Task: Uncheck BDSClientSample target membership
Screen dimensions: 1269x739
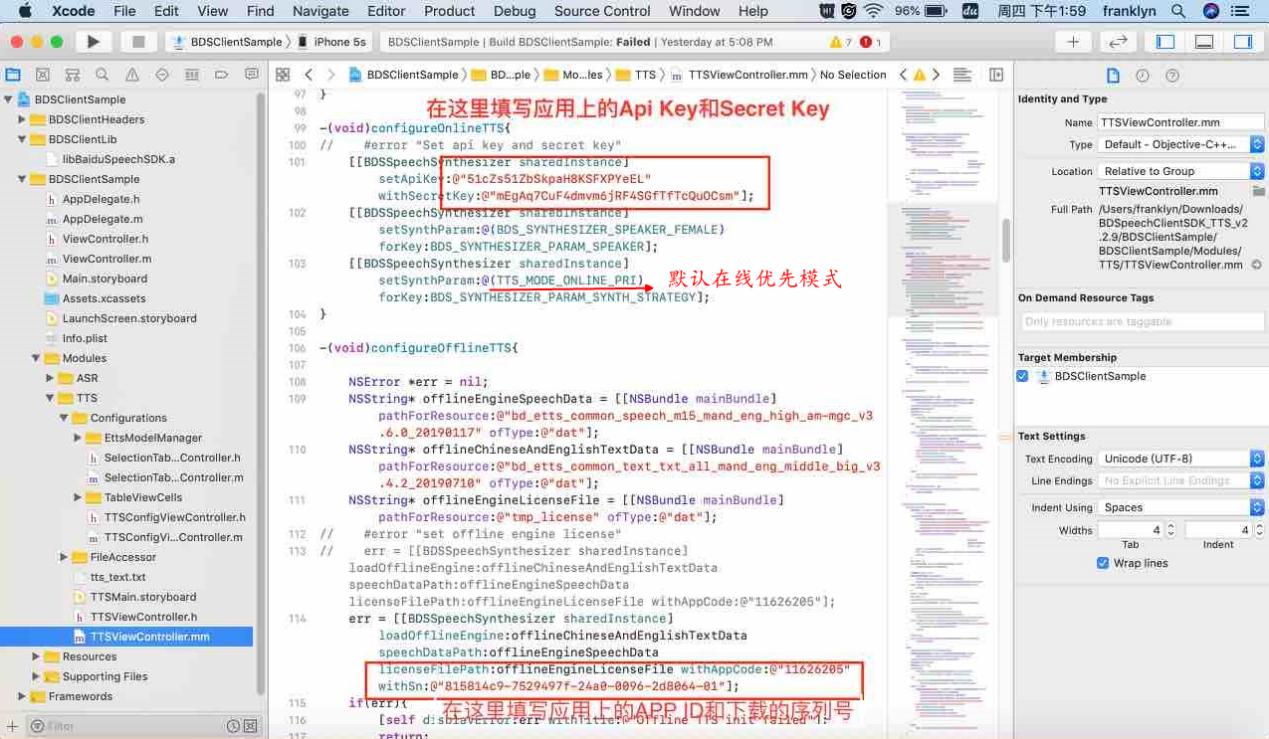Action: (1022, 377)
